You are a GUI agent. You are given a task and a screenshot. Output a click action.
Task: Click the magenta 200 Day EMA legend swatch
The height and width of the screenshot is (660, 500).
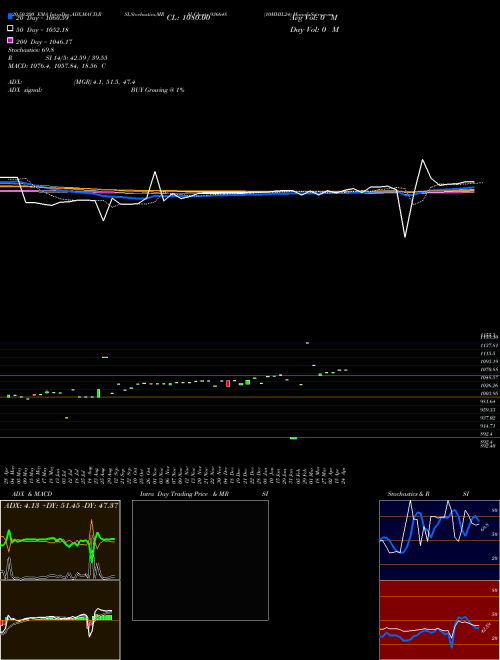[10, 40]
